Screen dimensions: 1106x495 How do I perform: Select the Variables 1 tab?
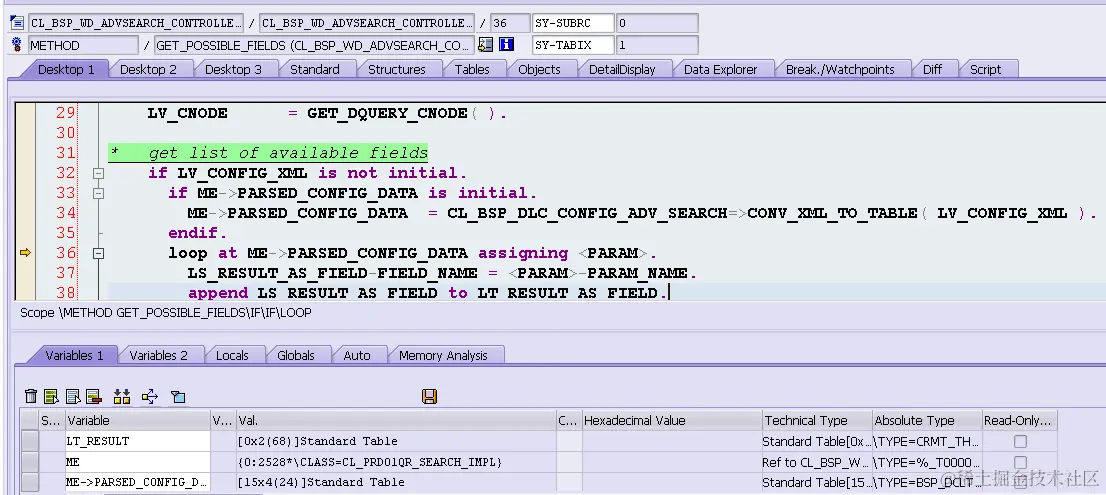[x=74, y=355]
